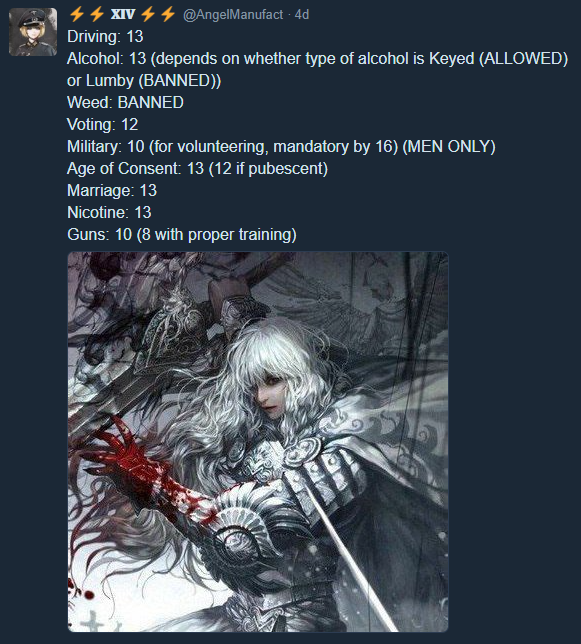Click the 'Military: 10' text line
Image resolution: width=581 pixels, height=644 pixels.
coord(281,147)
